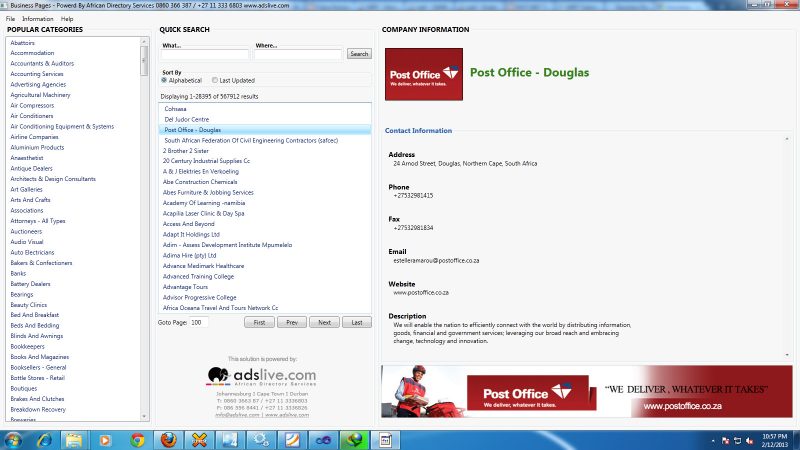The width and height of the screenshot is (800, 450).
Task: Open Windows Explorer folder taskbar icon
Action: pyautogui.click(x=73, y=440)
